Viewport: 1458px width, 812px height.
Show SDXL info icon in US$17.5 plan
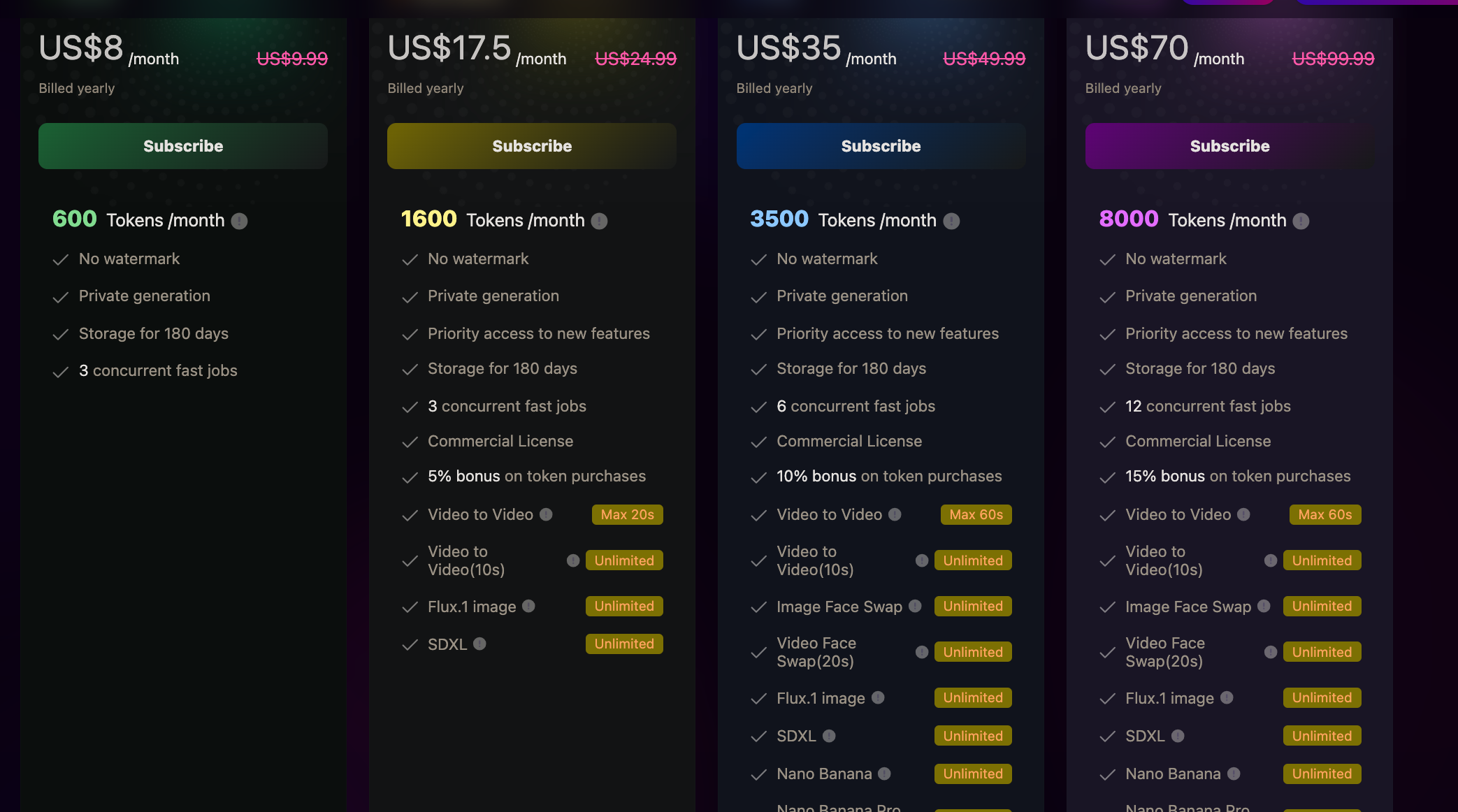pos(479,644)
